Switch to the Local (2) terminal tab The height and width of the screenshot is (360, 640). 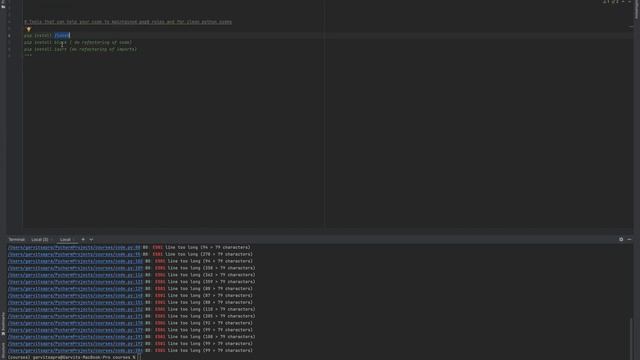point(40,240)
